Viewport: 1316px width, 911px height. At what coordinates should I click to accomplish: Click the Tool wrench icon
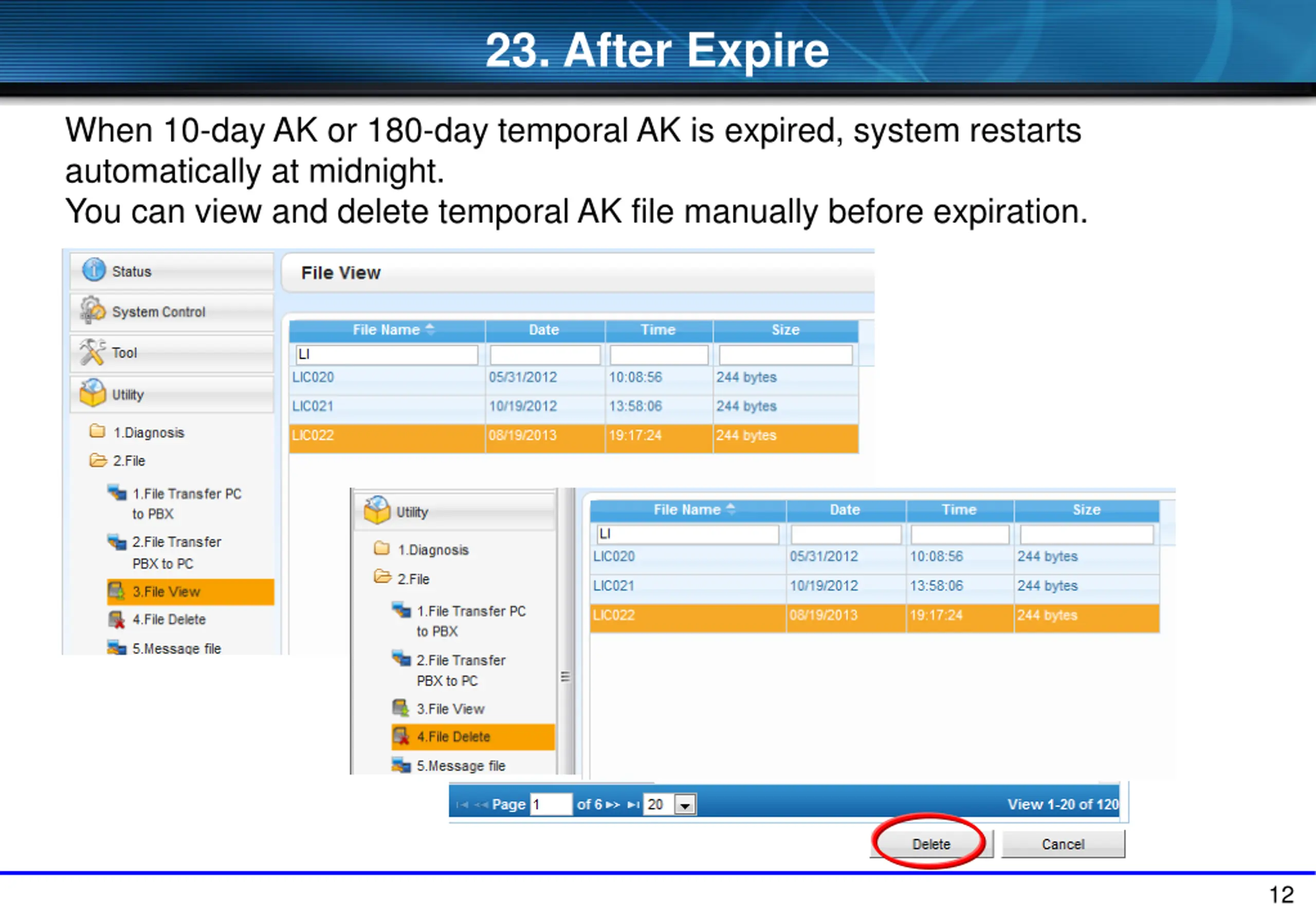click(x=93, y=352)
